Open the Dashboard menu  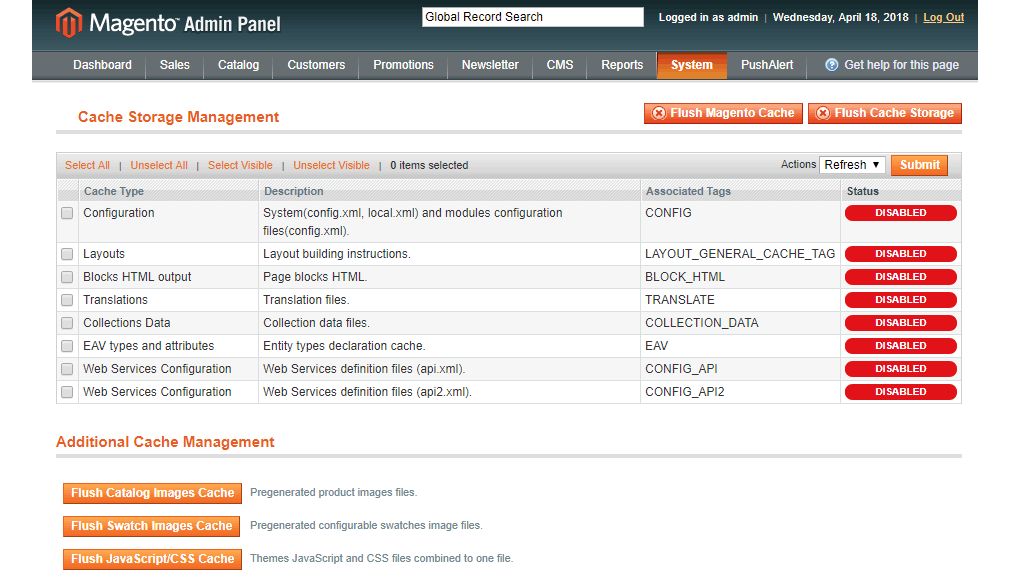(x=102, y=65)
